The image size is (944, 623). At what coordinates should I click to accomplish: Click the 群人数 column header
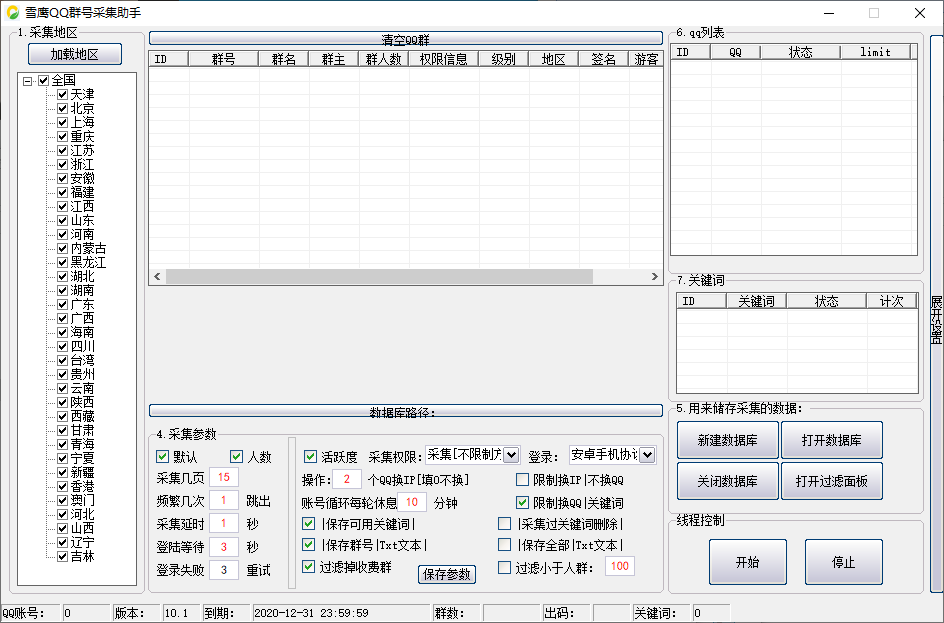click(x=384, y=59)
